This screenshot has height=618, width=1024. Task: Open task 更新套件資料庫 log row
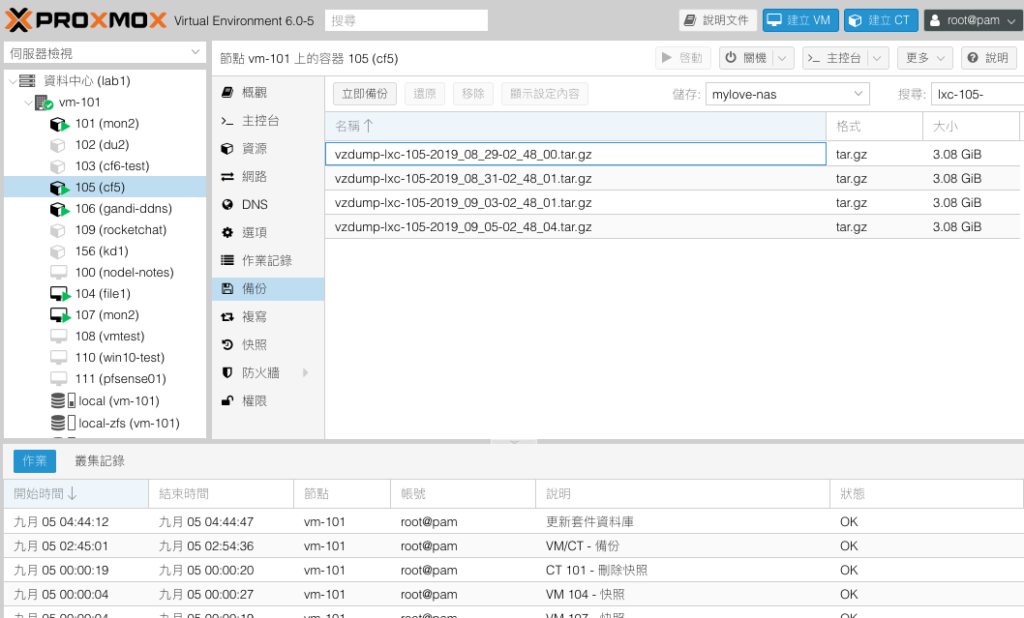(513, 522)
